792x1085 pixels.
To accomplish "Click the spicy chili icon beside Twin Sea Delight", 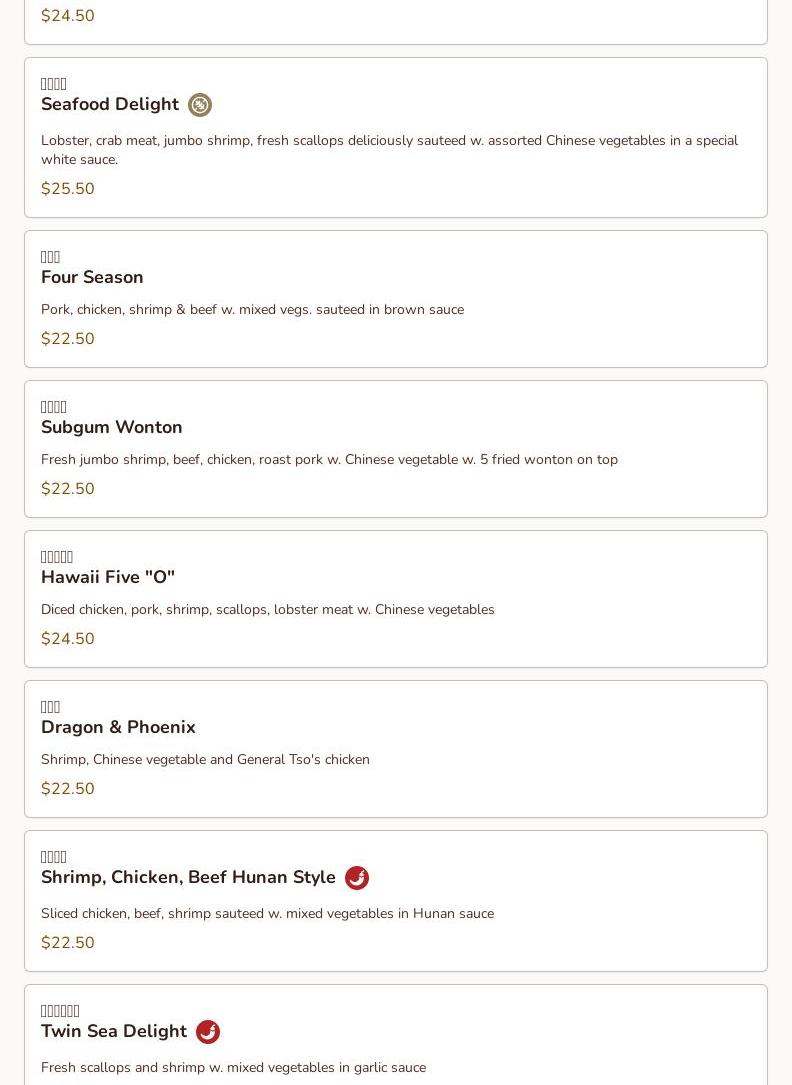I will pyautogui.click(x=208, y=1032).
